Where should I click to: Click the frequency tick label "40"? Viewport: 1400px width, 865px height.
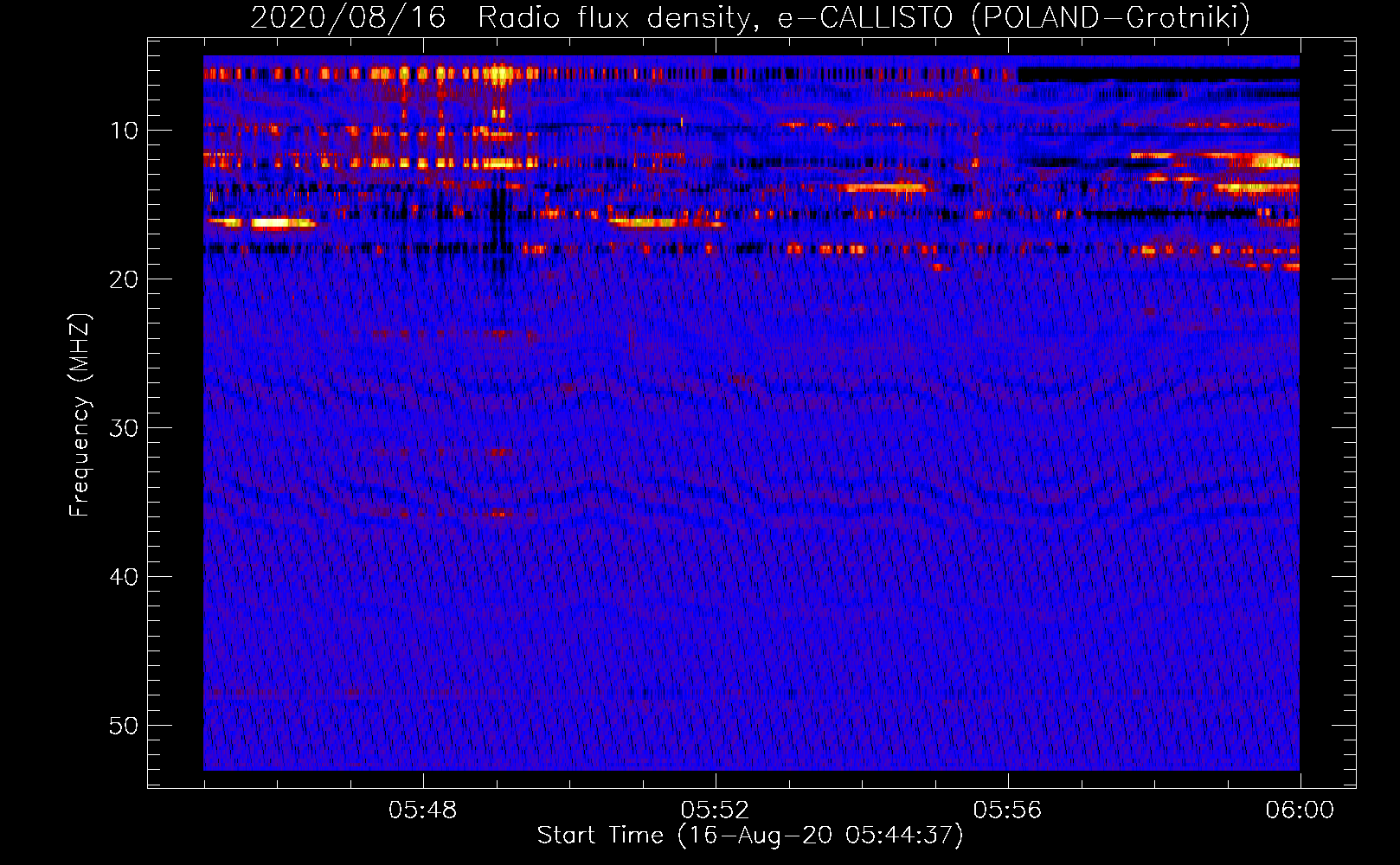tap(124, 577)
